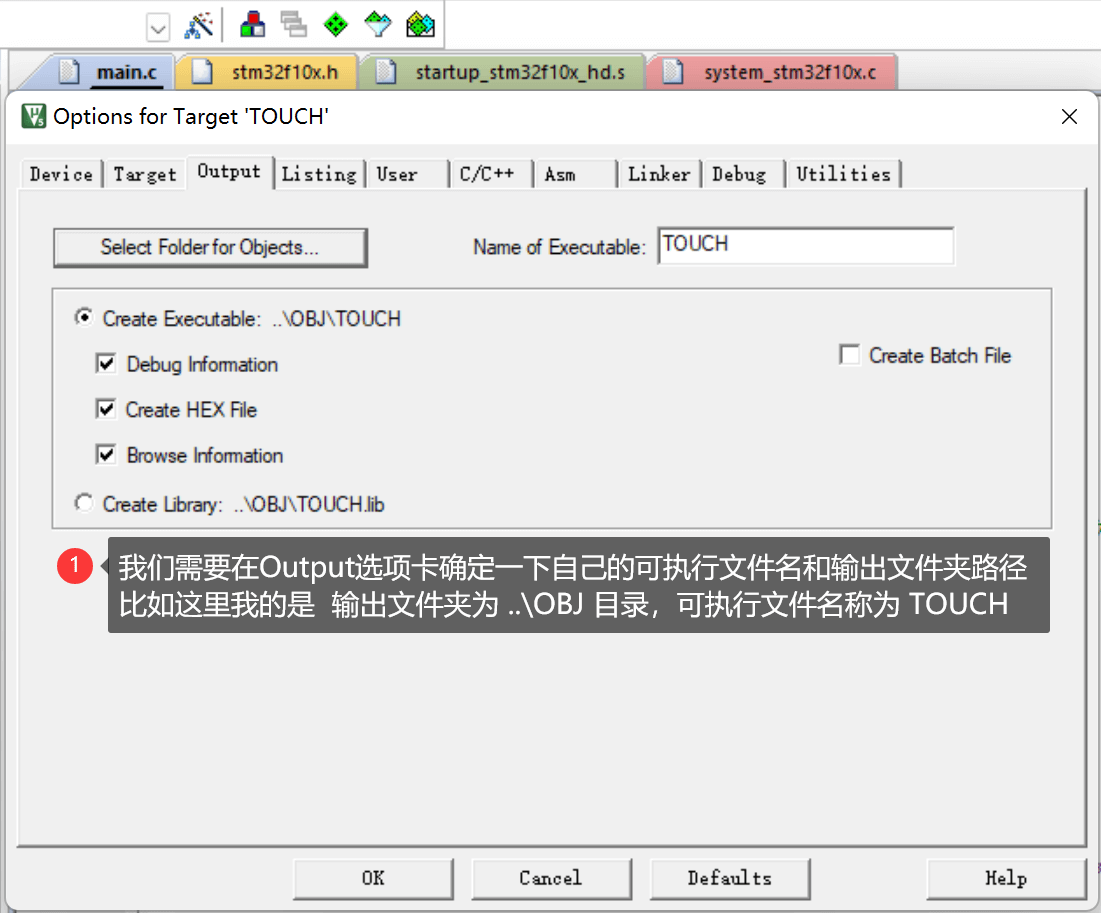Click Select Folder for Objects button
Screen dimensions: 1101x913
coord(210,248)
